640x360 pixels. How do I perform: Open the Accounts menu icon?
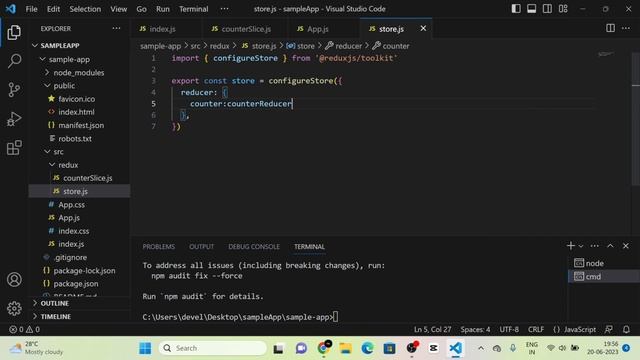tap(14, 280)
